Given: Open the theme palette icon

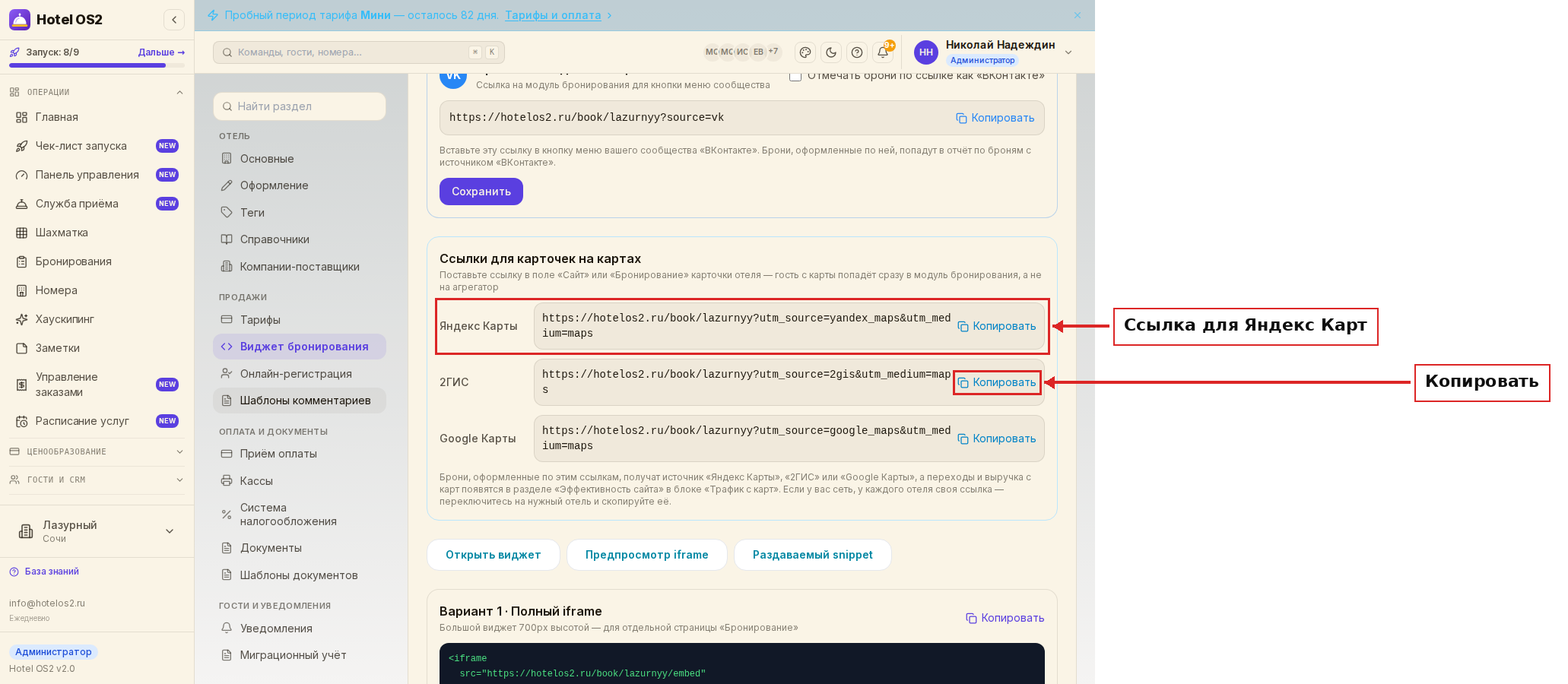Looking at the screenshot, I should (805, 52).
